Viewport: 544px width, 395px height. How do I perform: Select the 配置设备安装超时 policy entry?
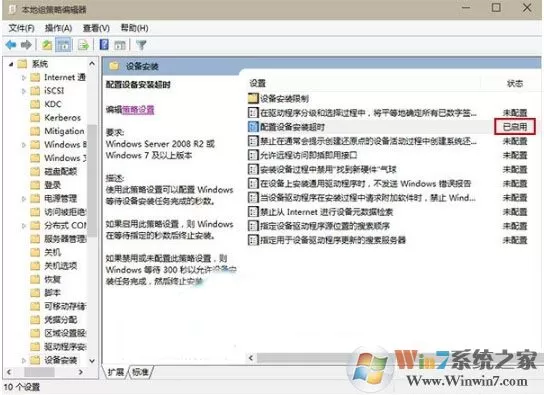point(292,127)
